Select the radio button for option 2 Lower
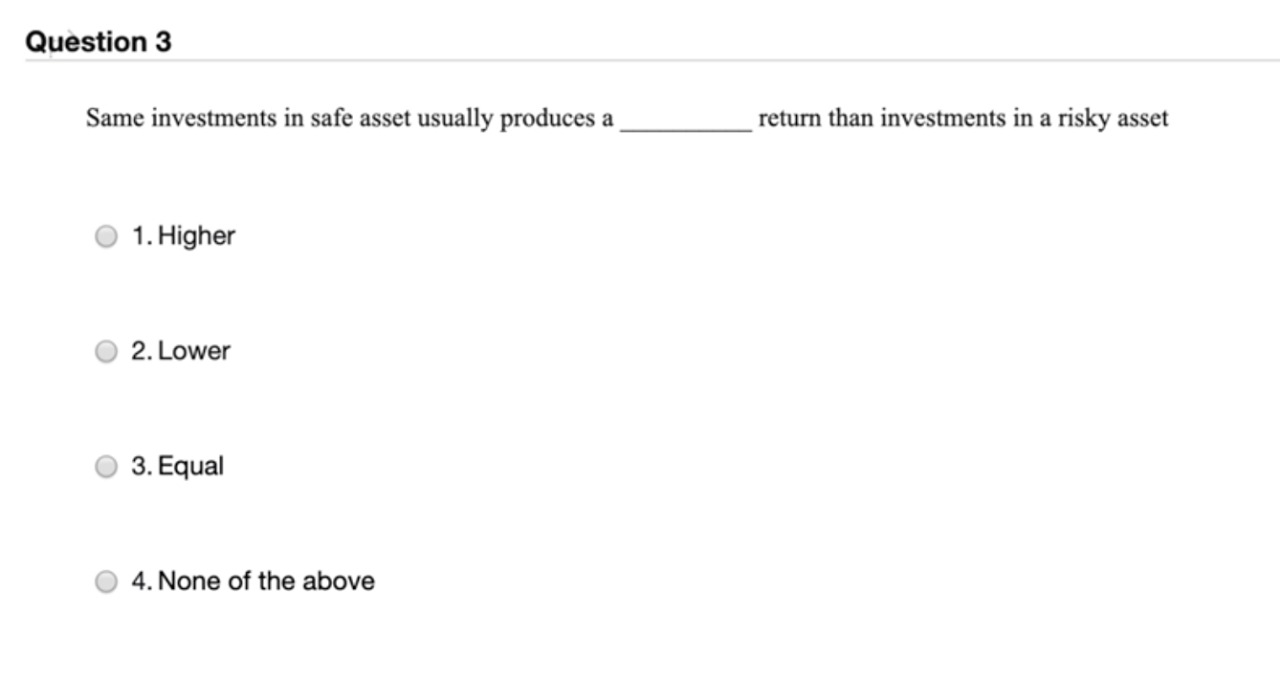 pos(105,351)
